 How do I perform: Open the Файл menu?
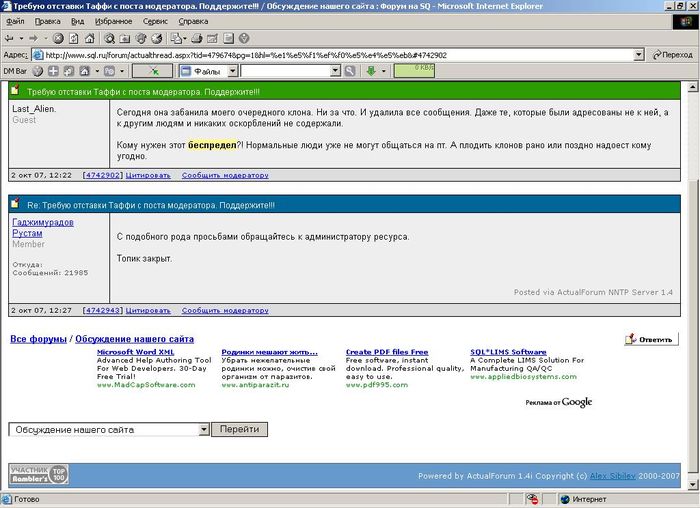[x=15, y=21]
